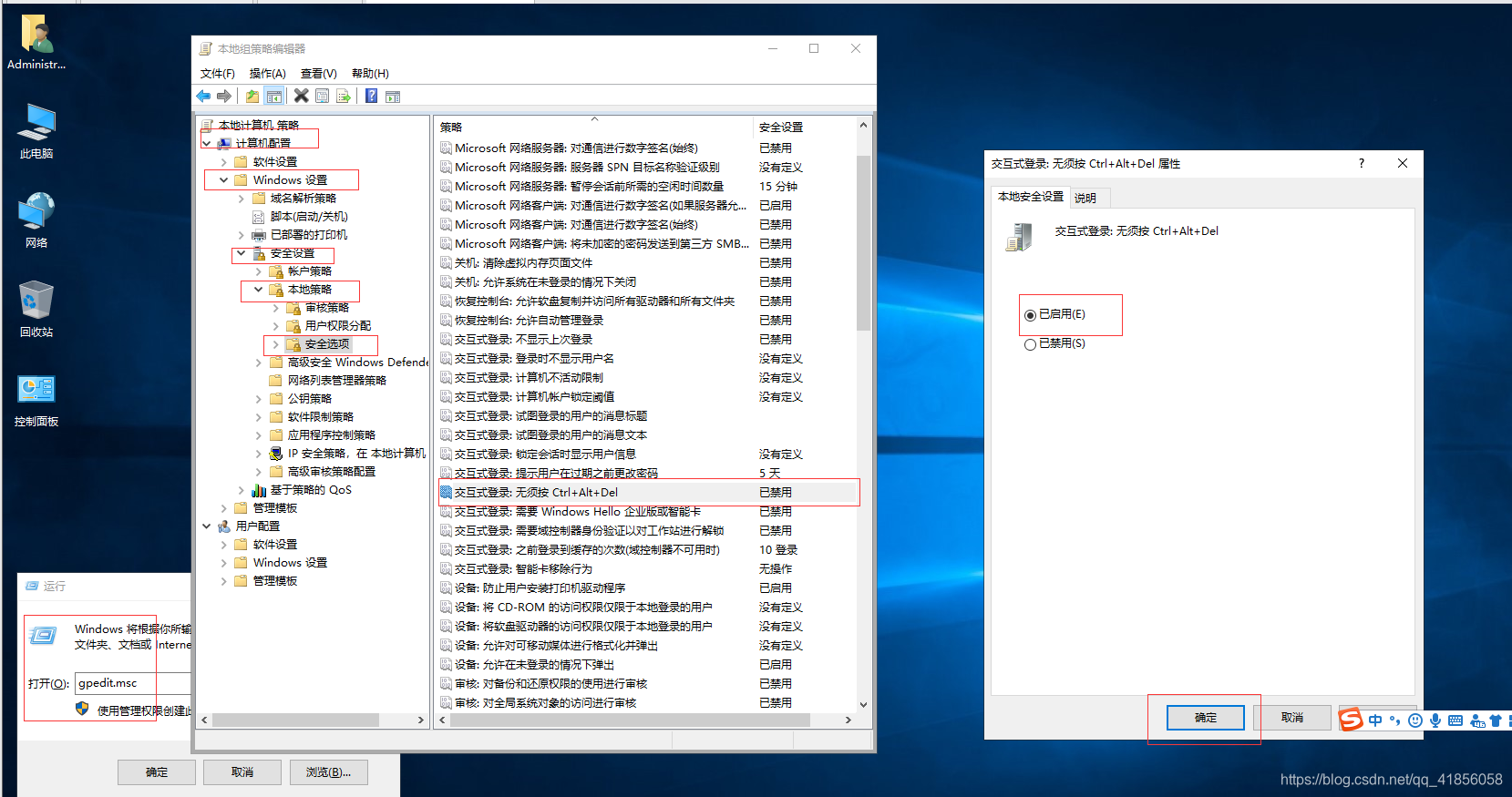This screenshot has width=1512, height=797.
Task: Select policy 设备: 防止用户安装打印机驱动程序
Action: coord(648,588)
